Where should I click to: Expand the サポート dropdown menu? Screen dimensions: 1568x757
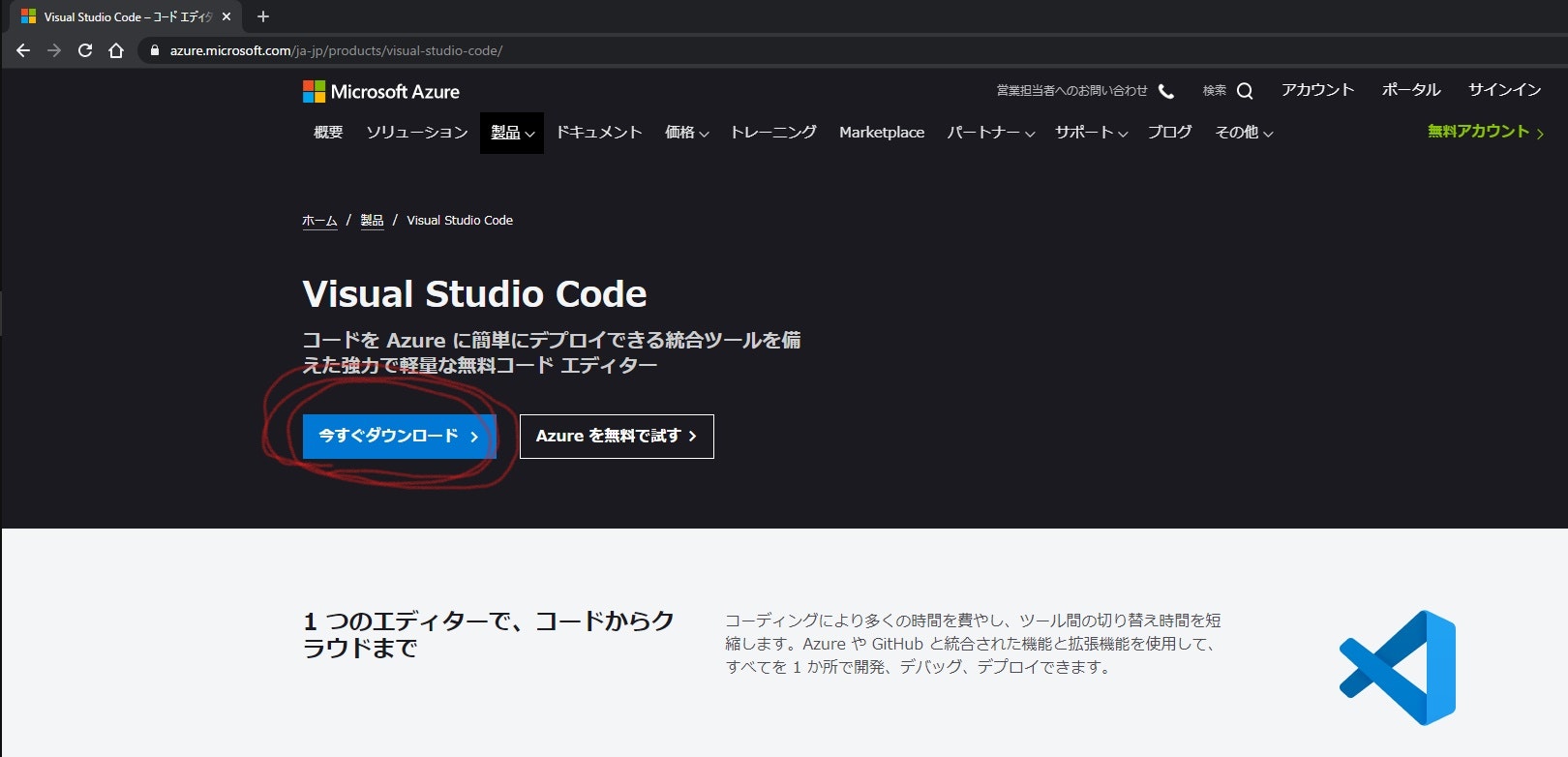click(1091, 133)
